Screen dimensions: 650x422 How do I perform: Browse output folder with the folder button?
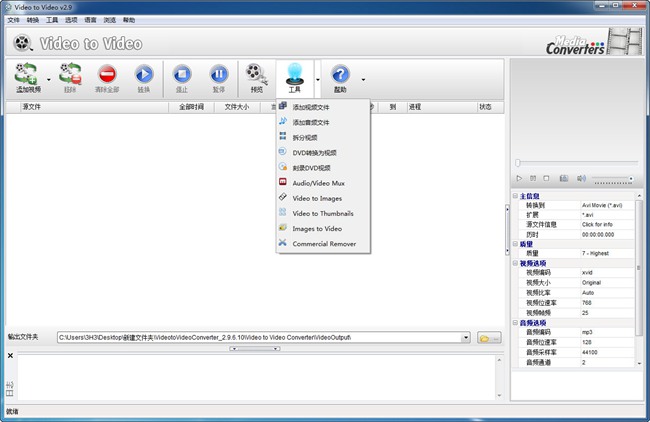(x=489, y=338)
